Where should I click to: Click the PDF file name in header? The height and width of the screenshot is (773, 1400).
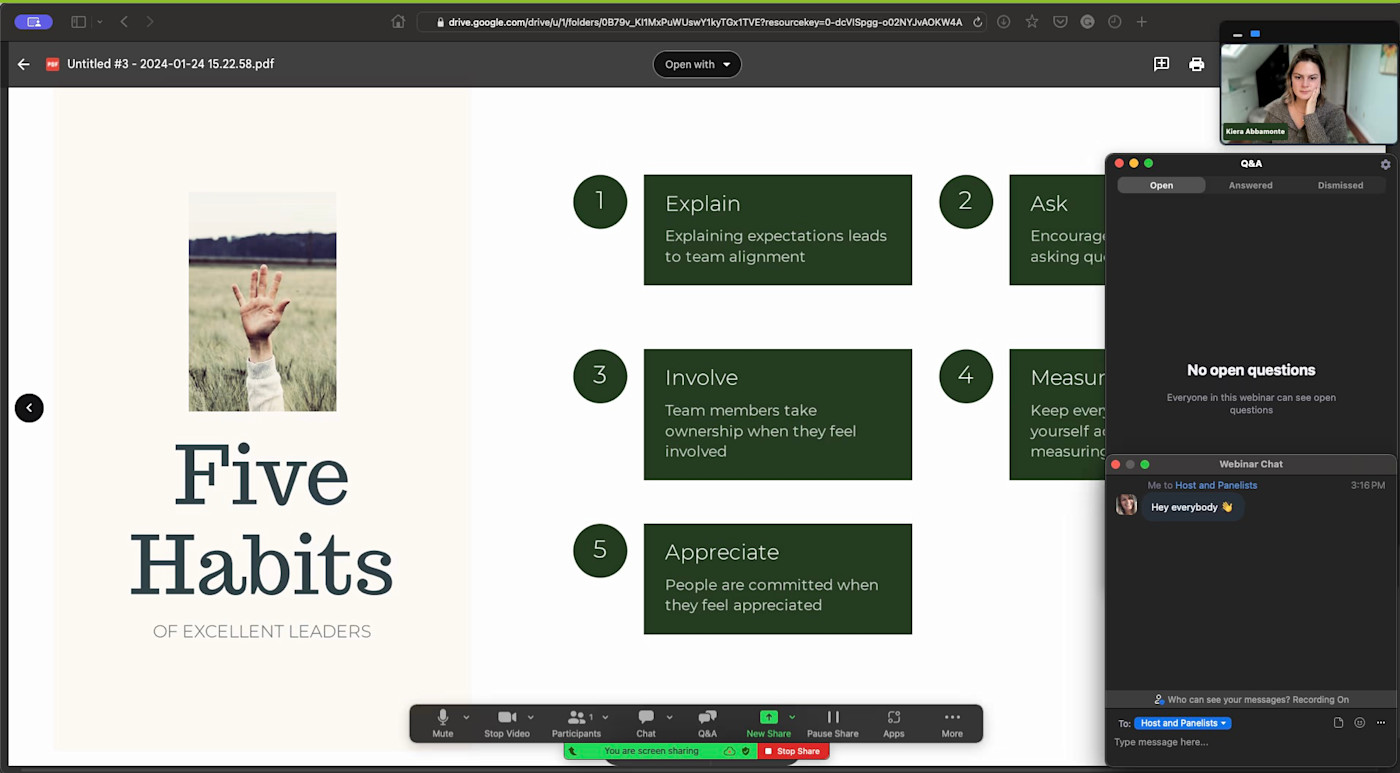tap(171, 64)
